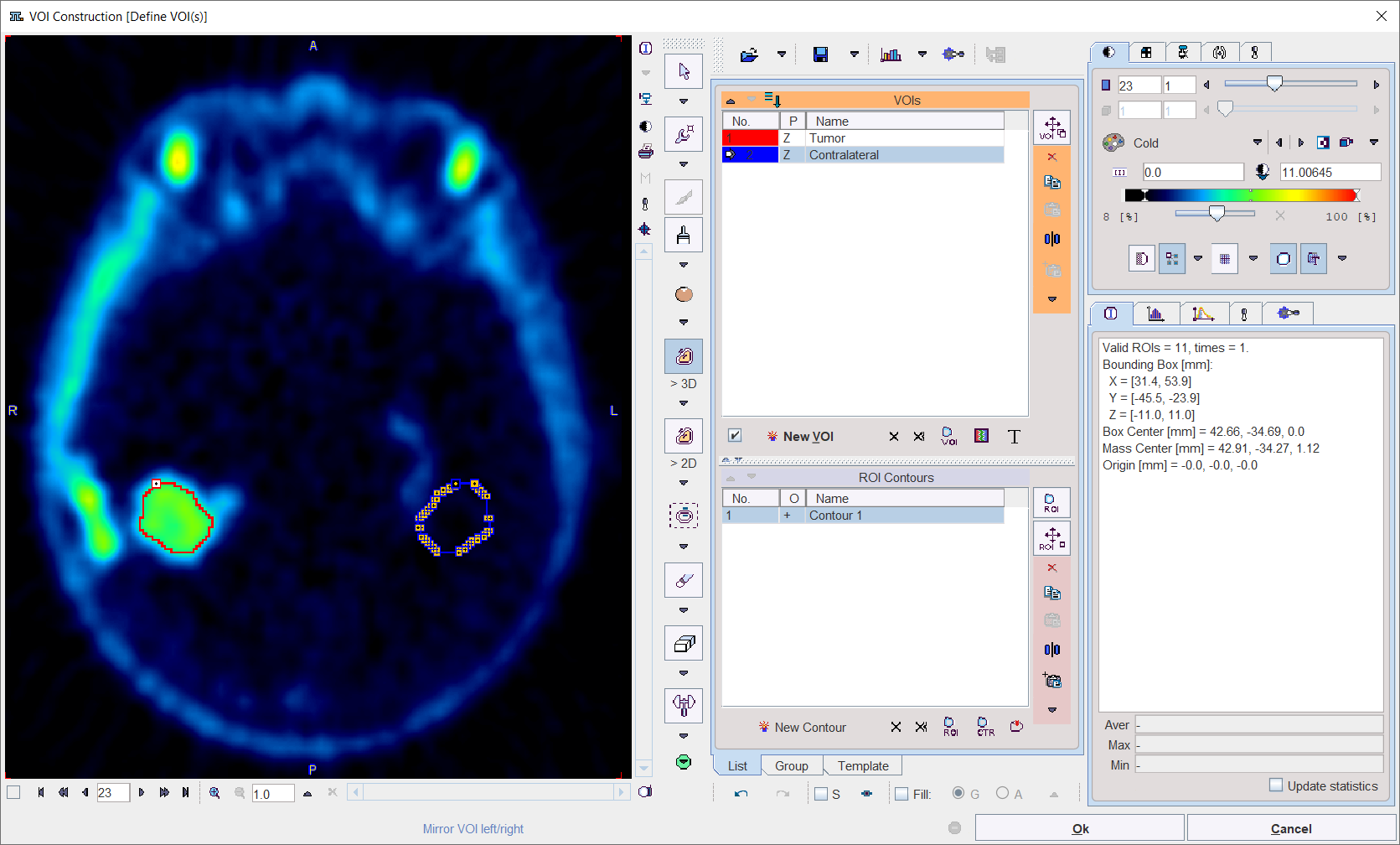
Task: Enable the S checkbox
Action: coord(821,794)
